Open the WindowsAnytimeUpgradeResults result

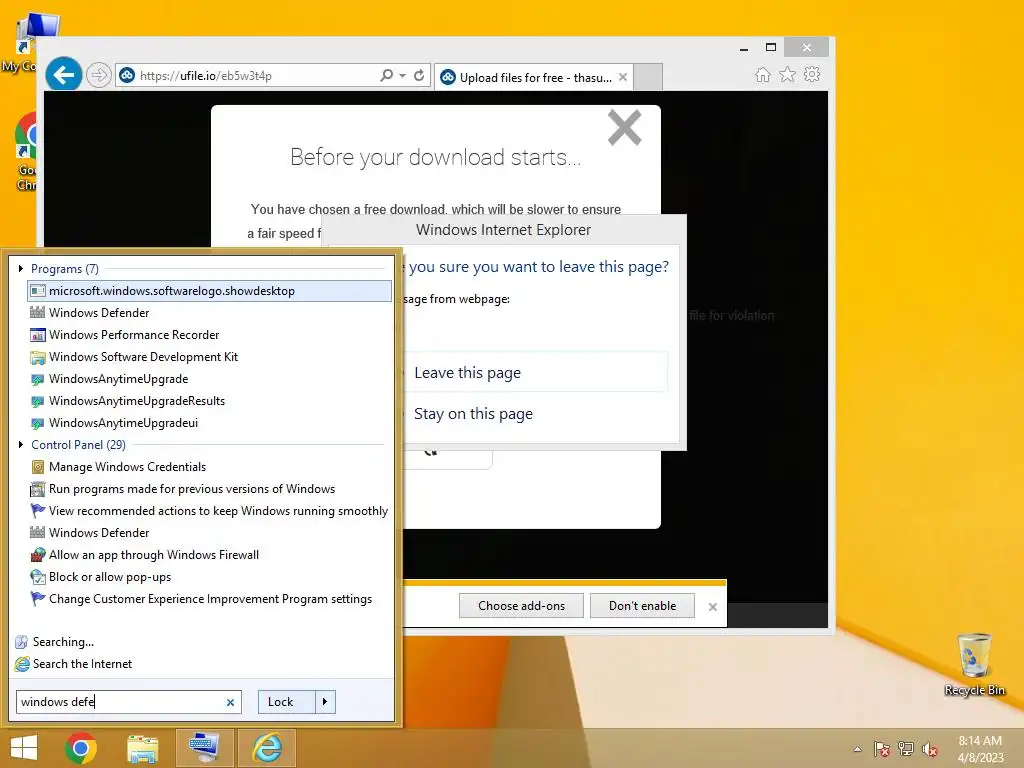209,401
